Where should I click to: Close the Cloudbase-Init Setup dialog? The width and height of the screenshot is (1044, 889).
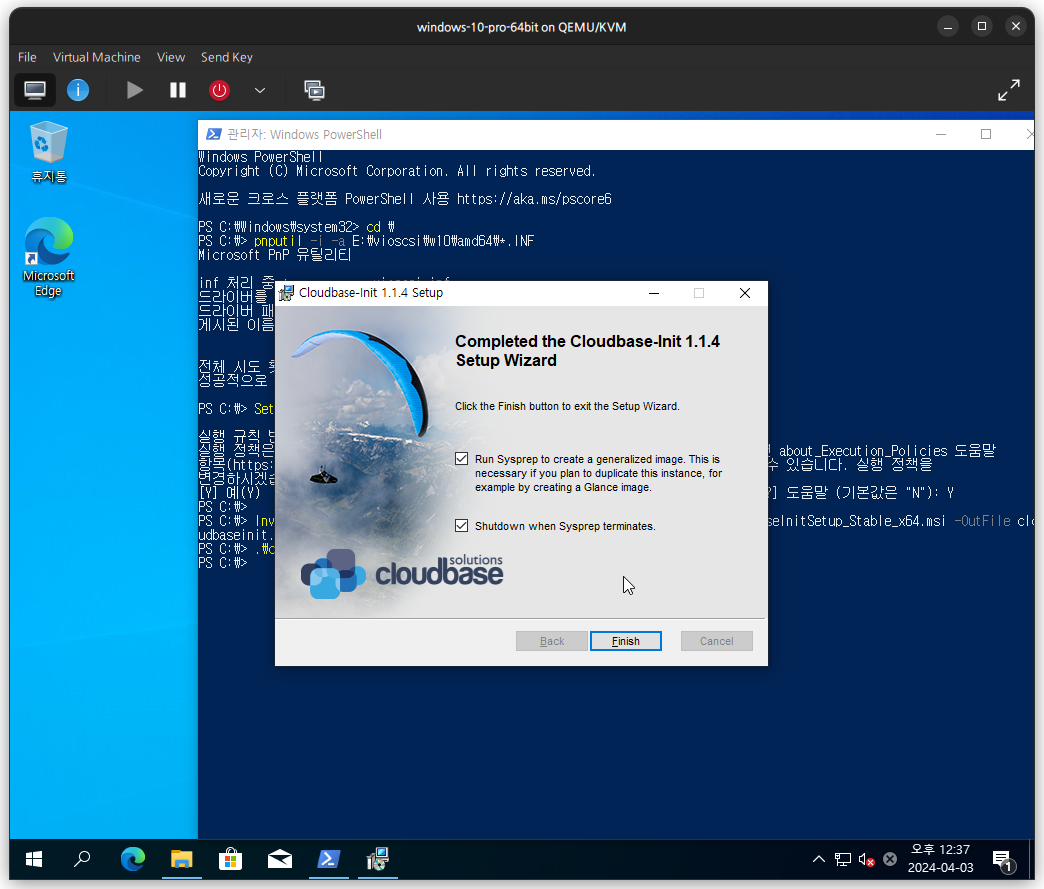point(745,293)
